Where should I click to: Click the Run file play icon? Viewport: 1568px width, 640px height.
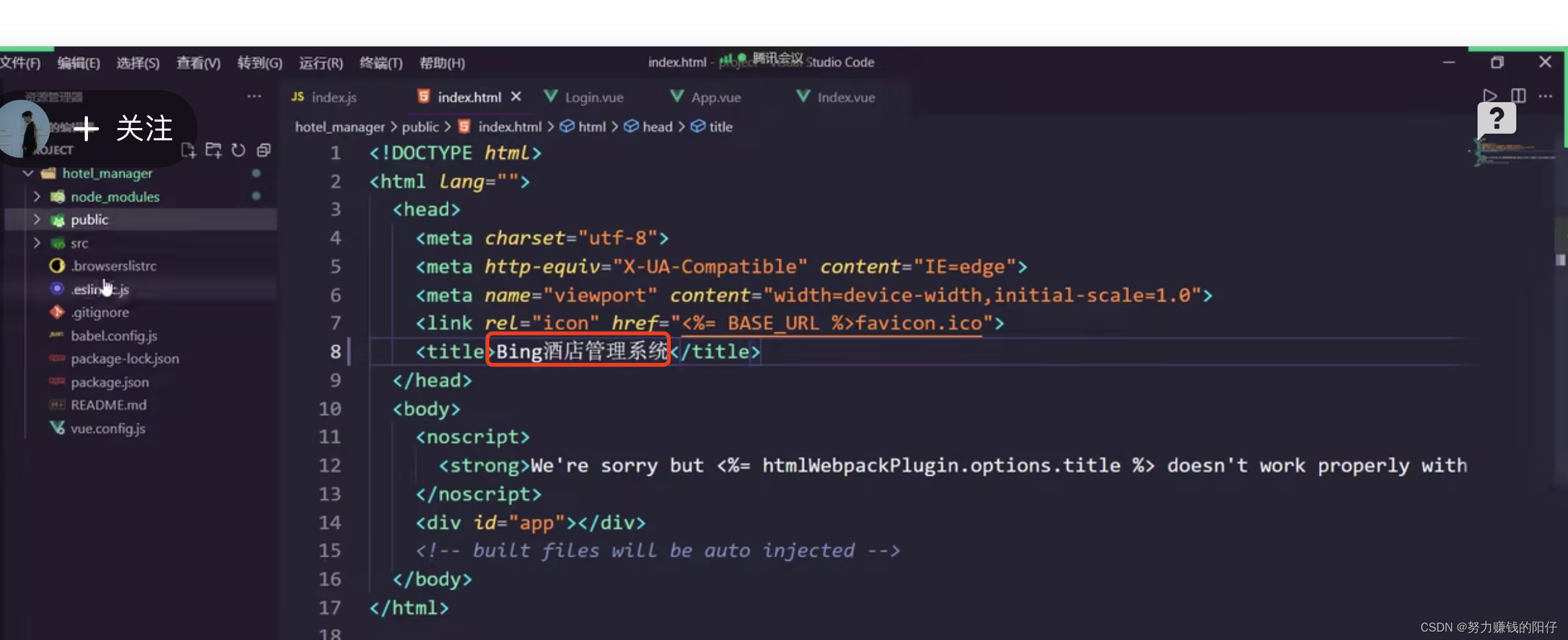1490,95
